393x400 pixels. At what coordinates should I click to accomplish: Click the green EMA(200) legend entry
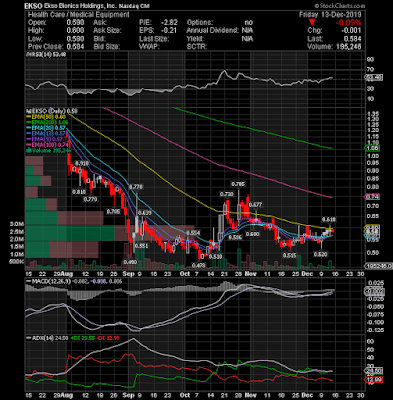click(x=48, y=122)
